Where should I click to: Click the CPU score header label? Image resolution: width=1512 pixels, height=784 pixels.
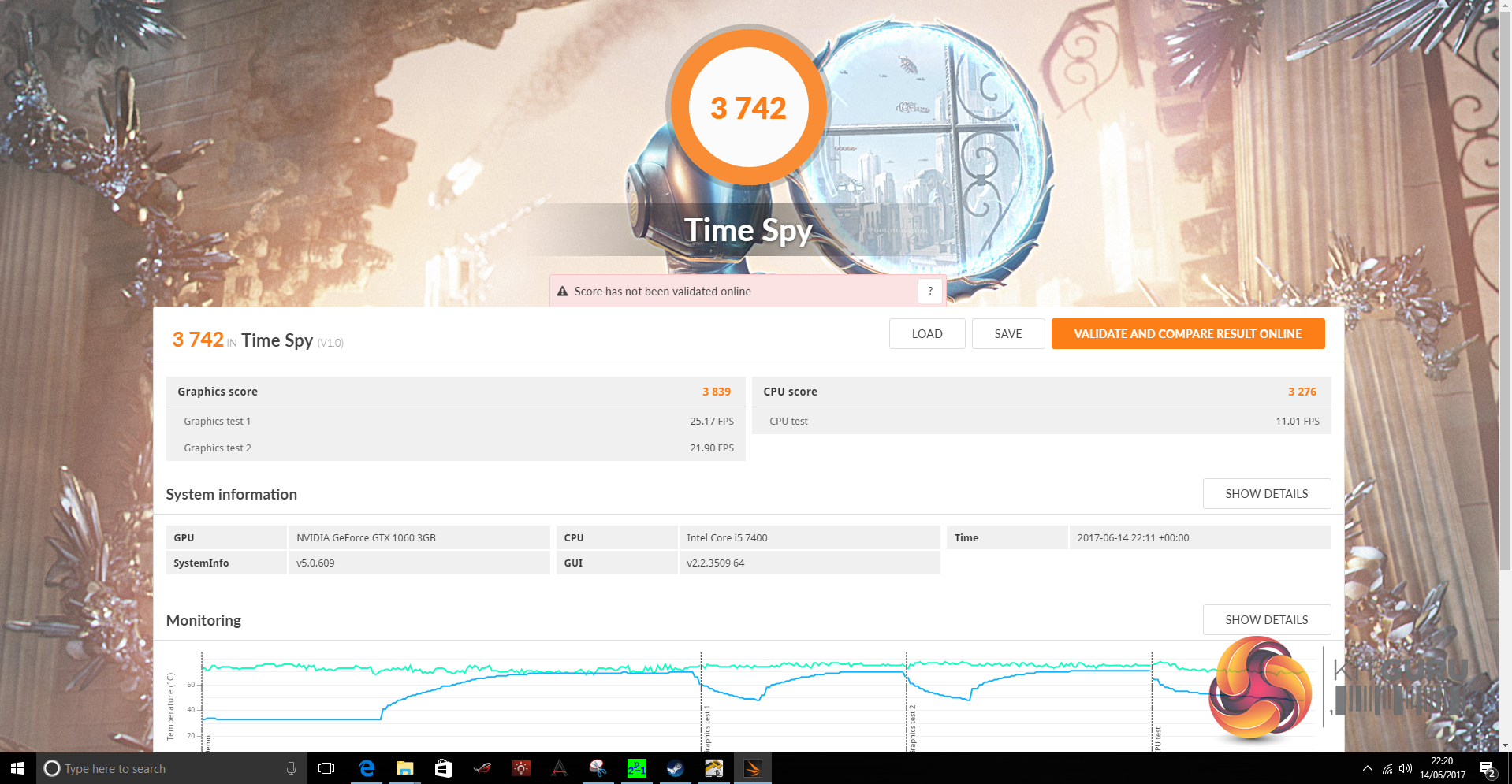790,392
